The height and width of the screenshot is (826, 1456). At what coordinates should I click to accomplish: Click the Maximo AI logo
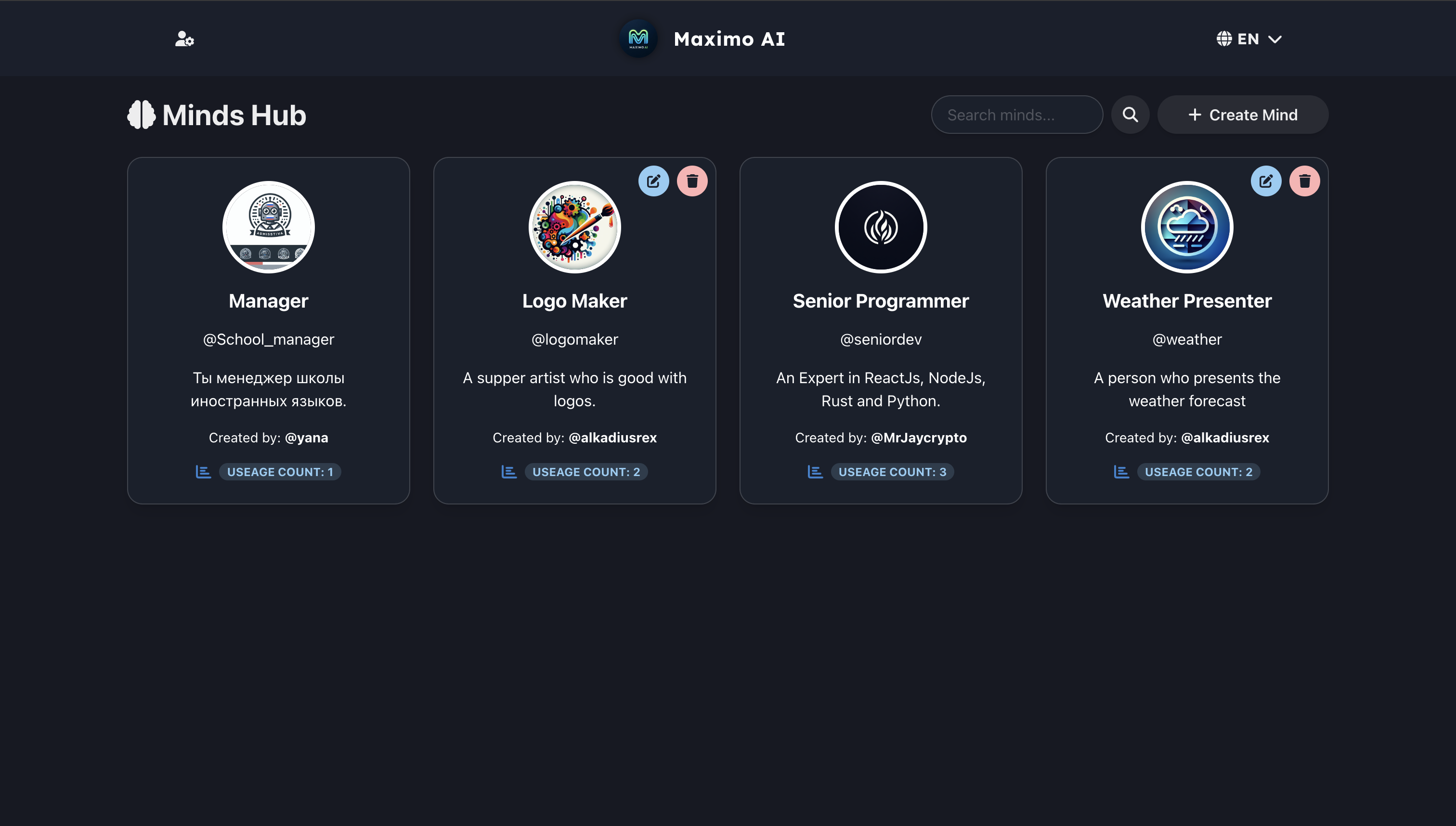click(x=638, y=39)
